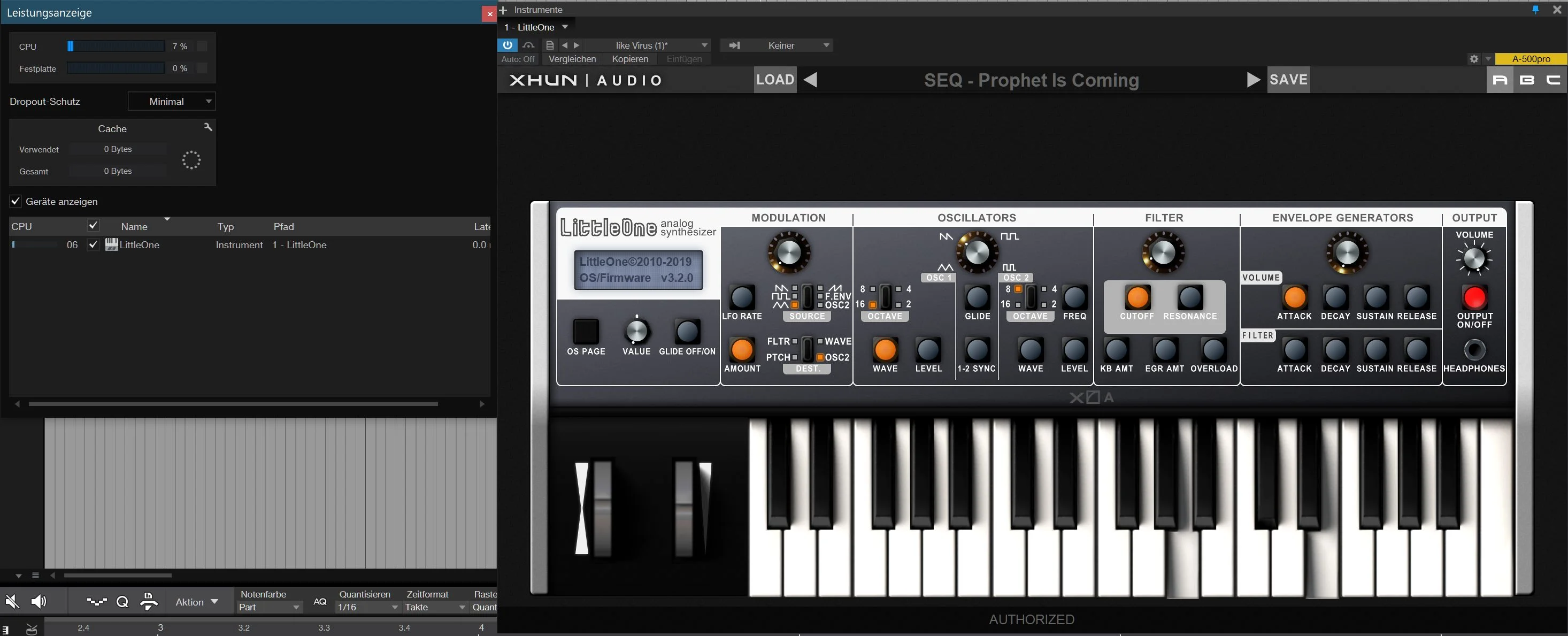This screenshot has width=1568, height=636.
Task: Click the SAVE preset button
Action: (x=1289, y=80)
